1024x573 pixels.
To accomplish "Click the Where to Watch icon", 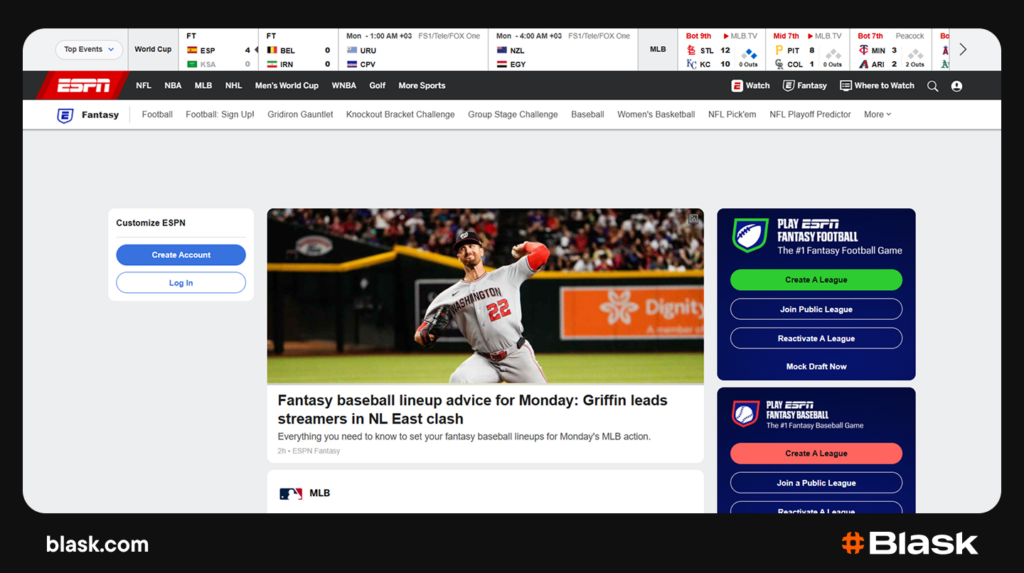I will tap(846, 86).
